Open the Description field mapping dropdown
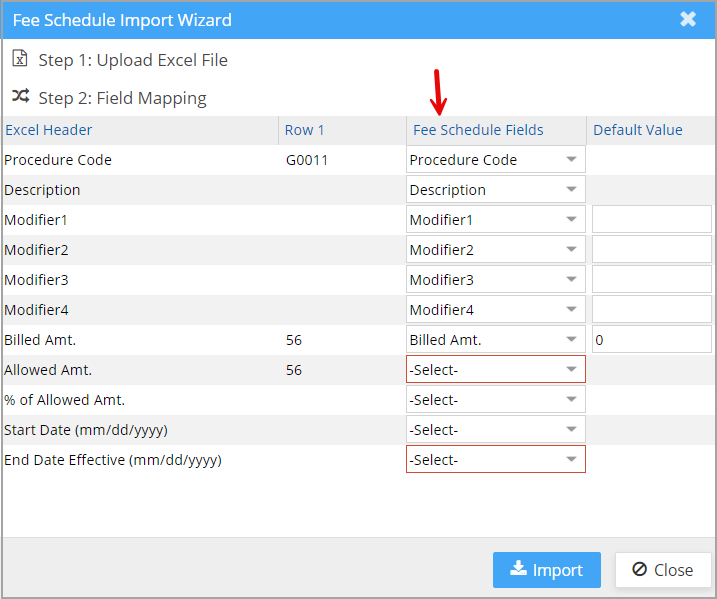 click(496, 189)
